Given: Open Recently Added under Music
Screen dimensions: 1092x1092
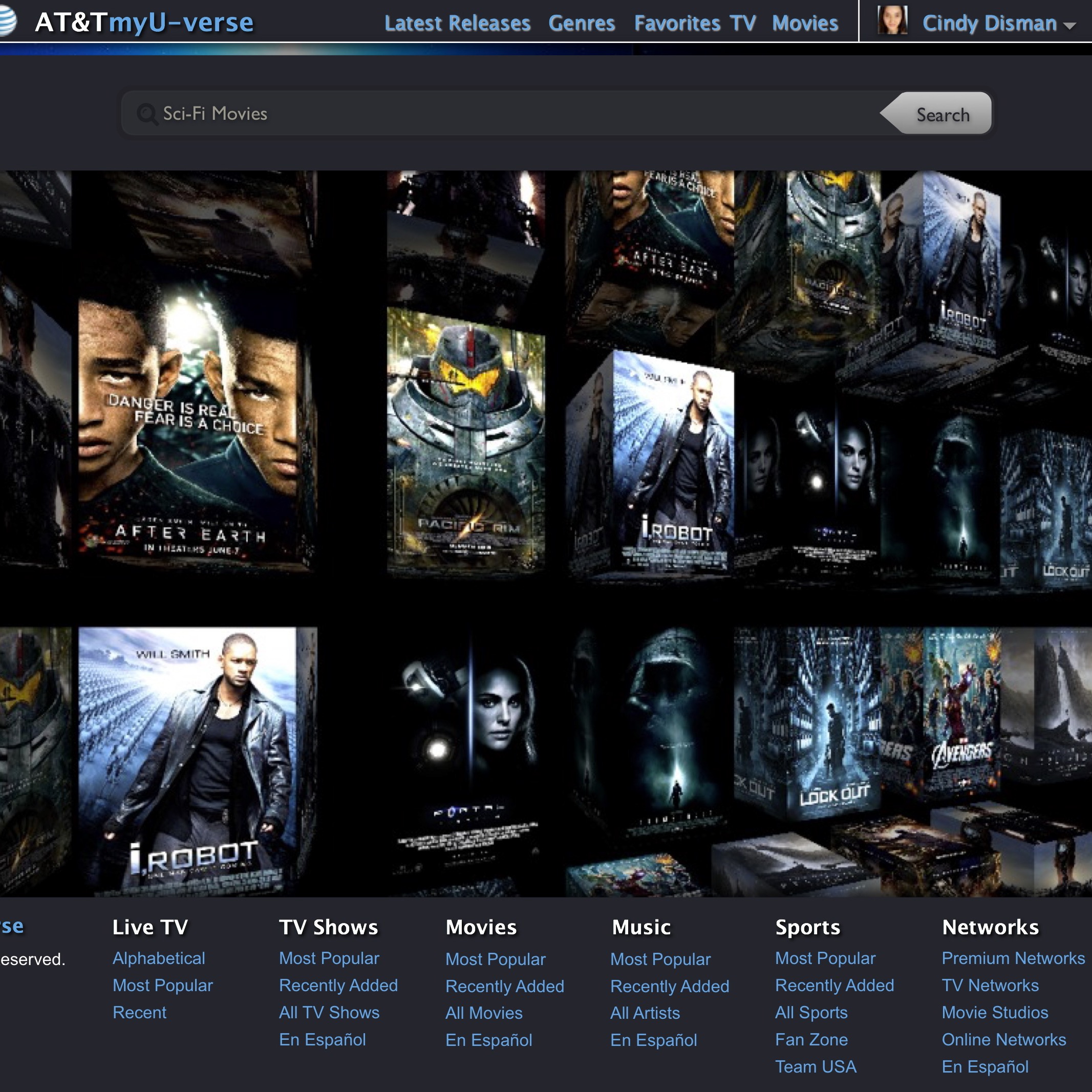Looking at the screenshot, I should 670,987.
